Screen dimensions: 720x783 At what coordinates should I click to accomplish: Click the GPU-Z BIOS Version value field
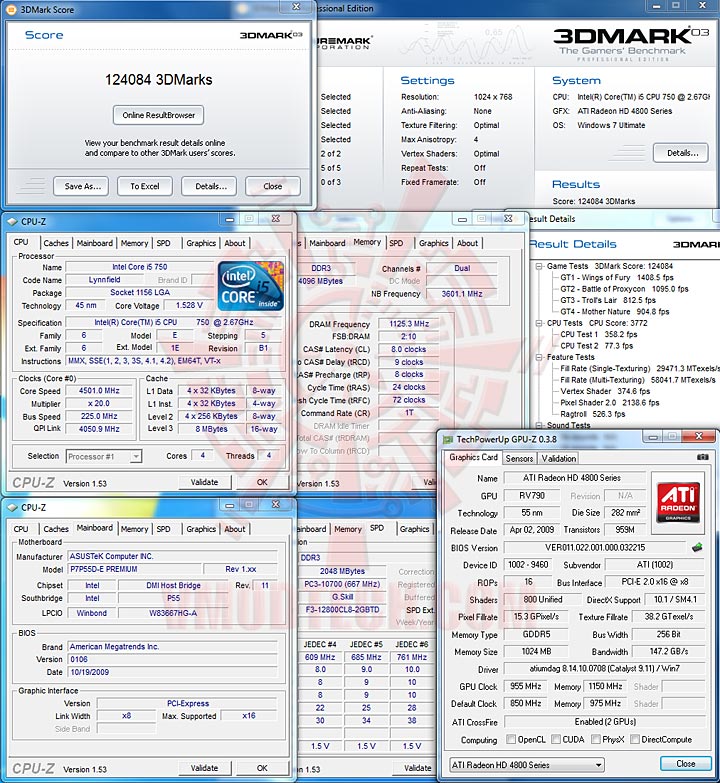[x=595, y=547]
